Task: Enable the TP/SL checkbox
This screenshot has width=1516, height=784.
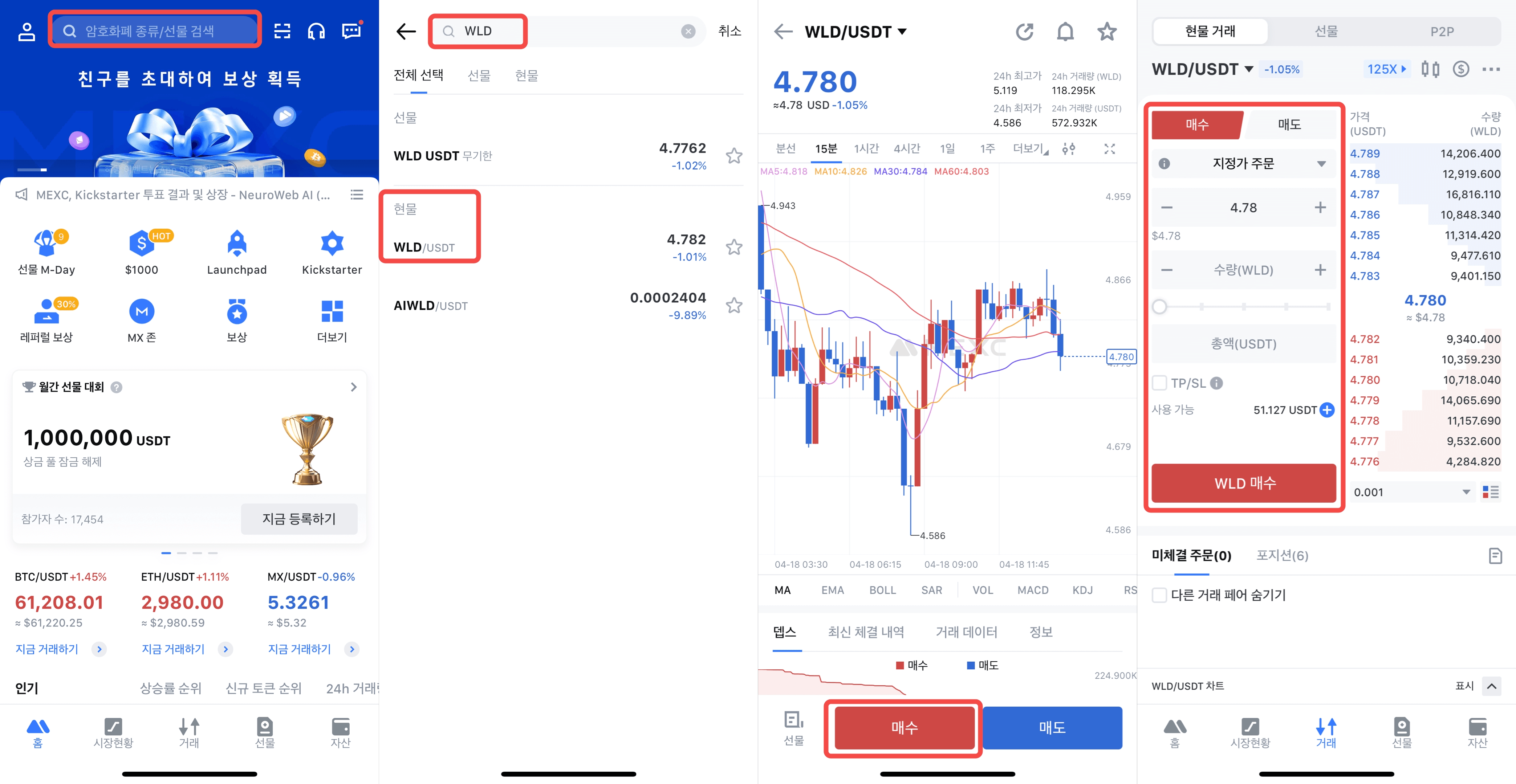Action: pyautogui.click(x=1159, y=384)
